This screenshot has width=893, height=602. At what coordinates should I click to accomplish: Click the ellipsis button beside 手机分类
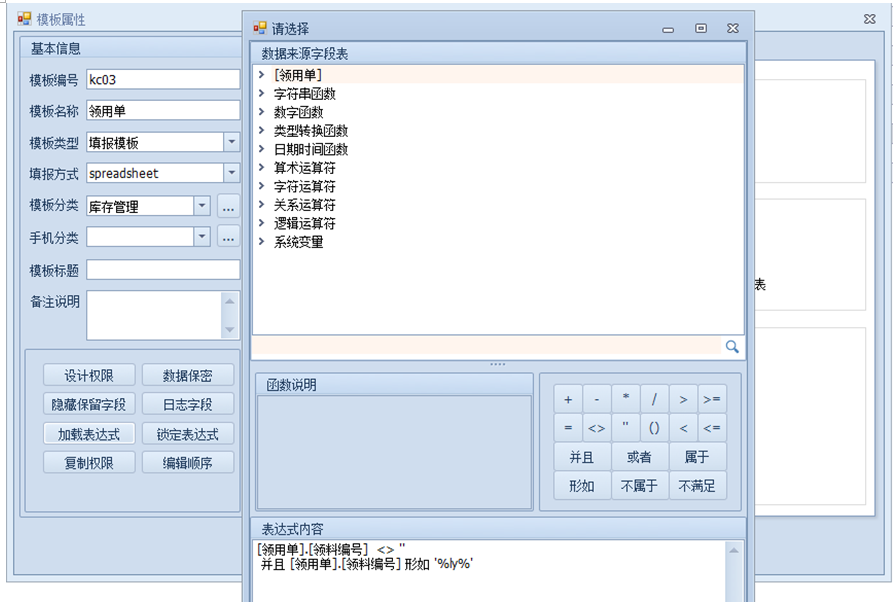[x=229, y=237]
